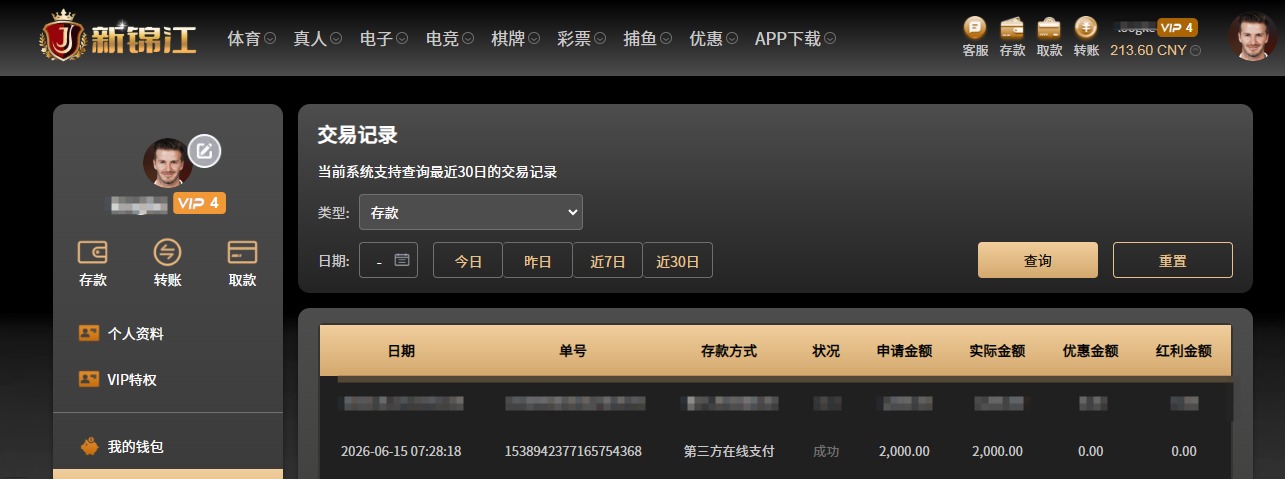1285x479 pixels.
Task: Click the edit avatar pencil icon
Action: coord(204,151)
